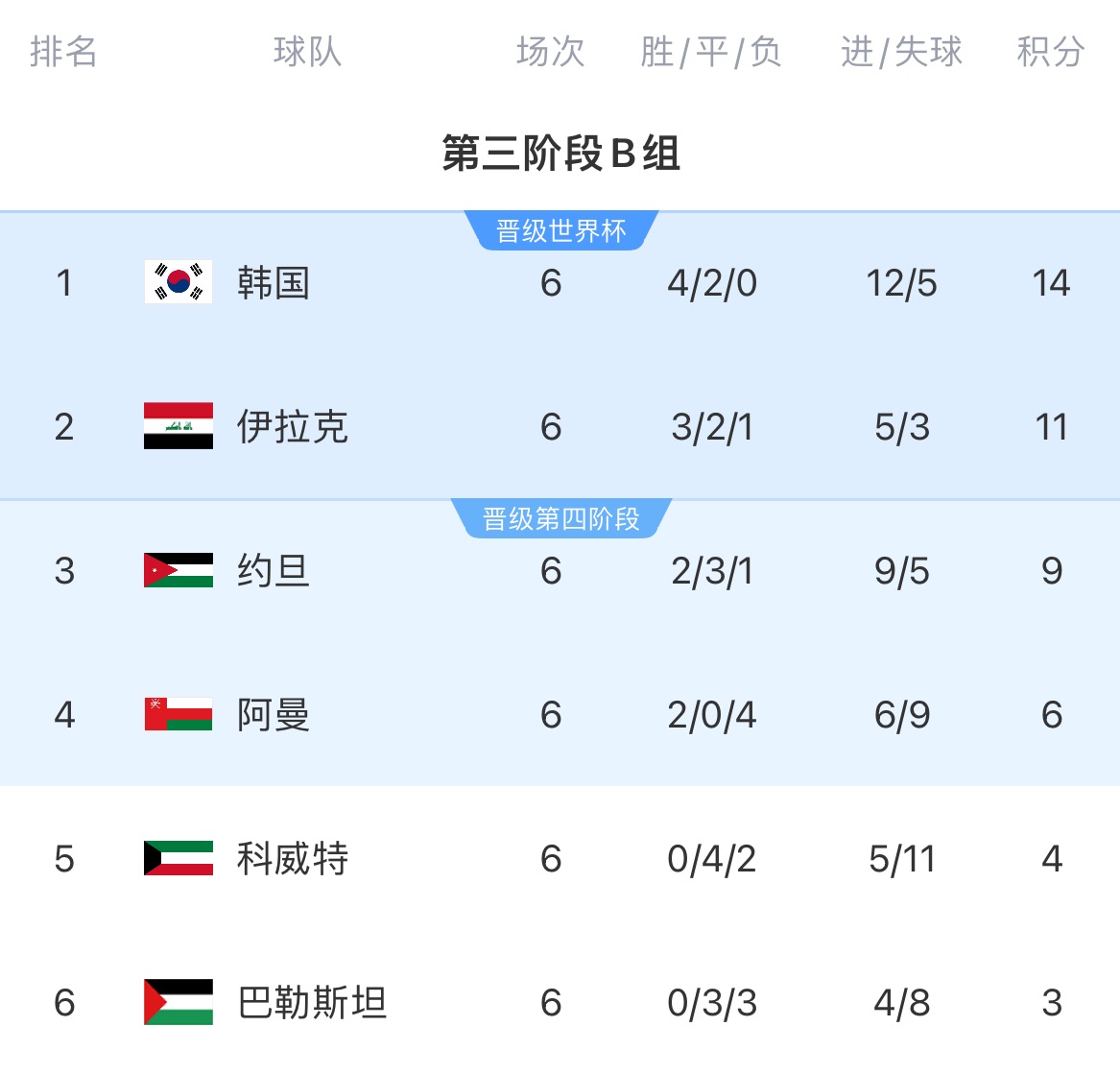1120x1074 pixels.
Task: Click the 胜/平/负 column header
Action: (x=711, y=52)
